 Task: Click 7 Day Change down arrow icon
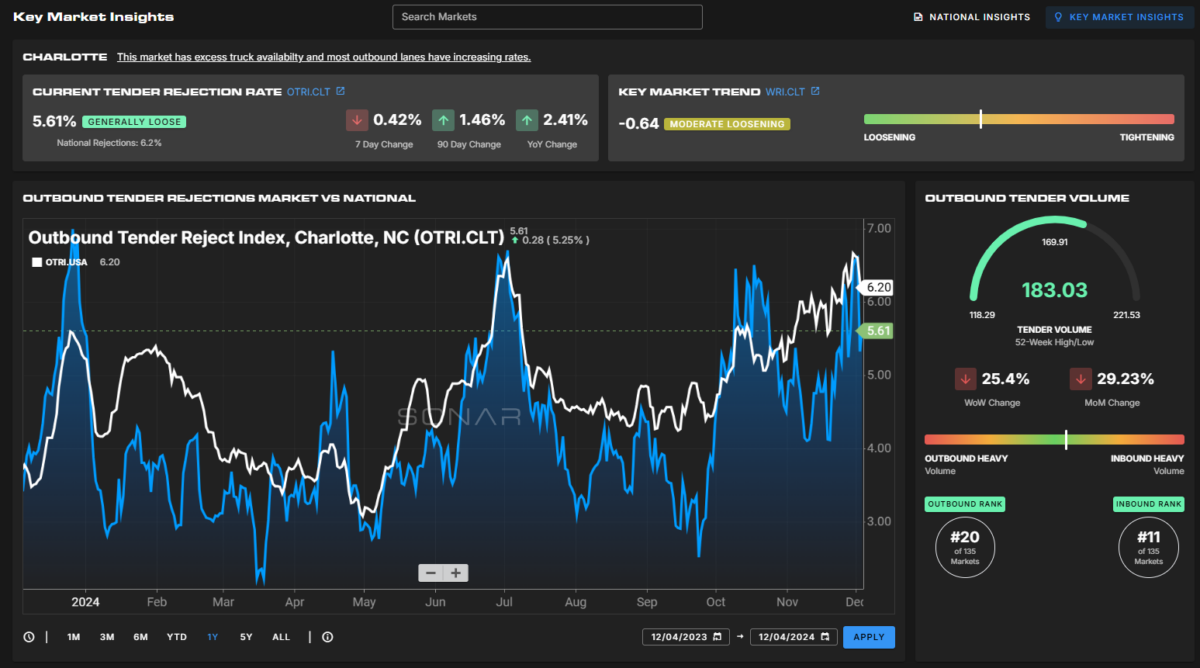[357, 120]
